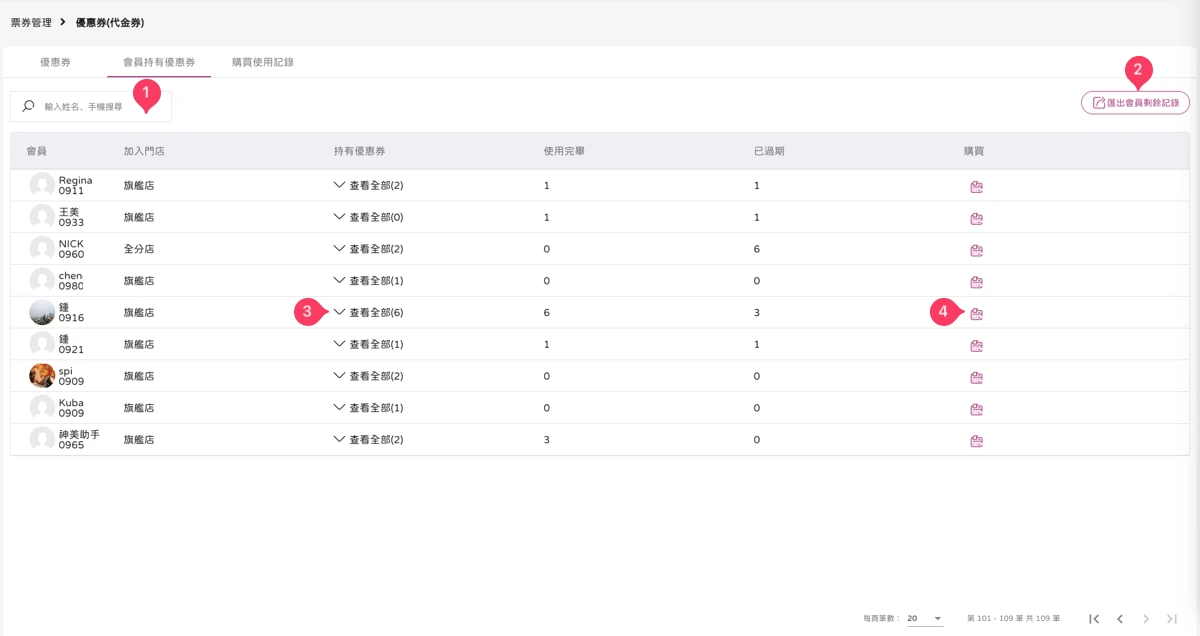Expand Regina's 查看全部(2) coupons
Screen dimensions: 1200x636
pyautogui.click(x=368, y=186)
